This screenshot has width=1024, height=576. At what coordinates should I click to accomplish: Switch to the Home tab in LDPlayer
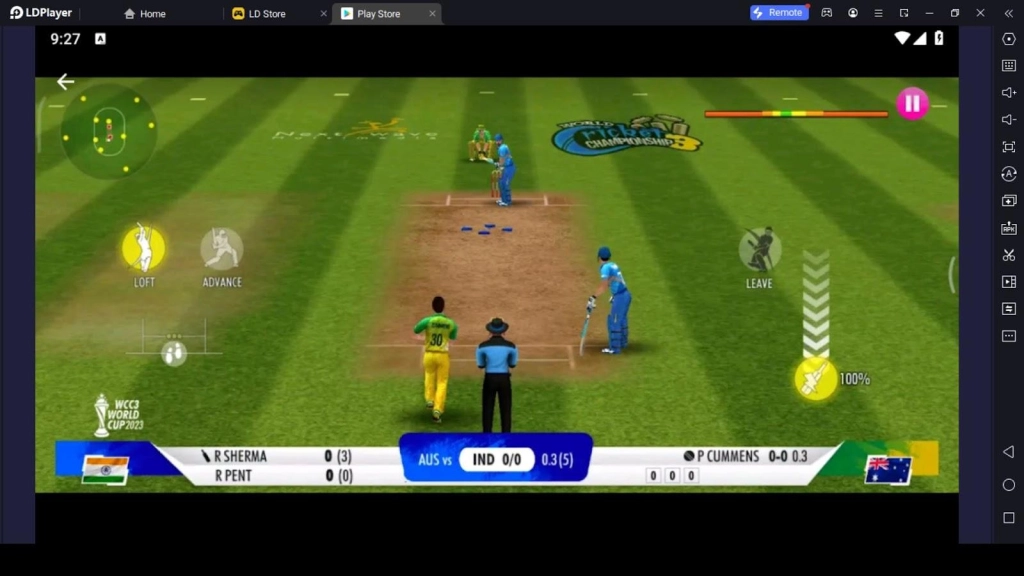(145, 13)
